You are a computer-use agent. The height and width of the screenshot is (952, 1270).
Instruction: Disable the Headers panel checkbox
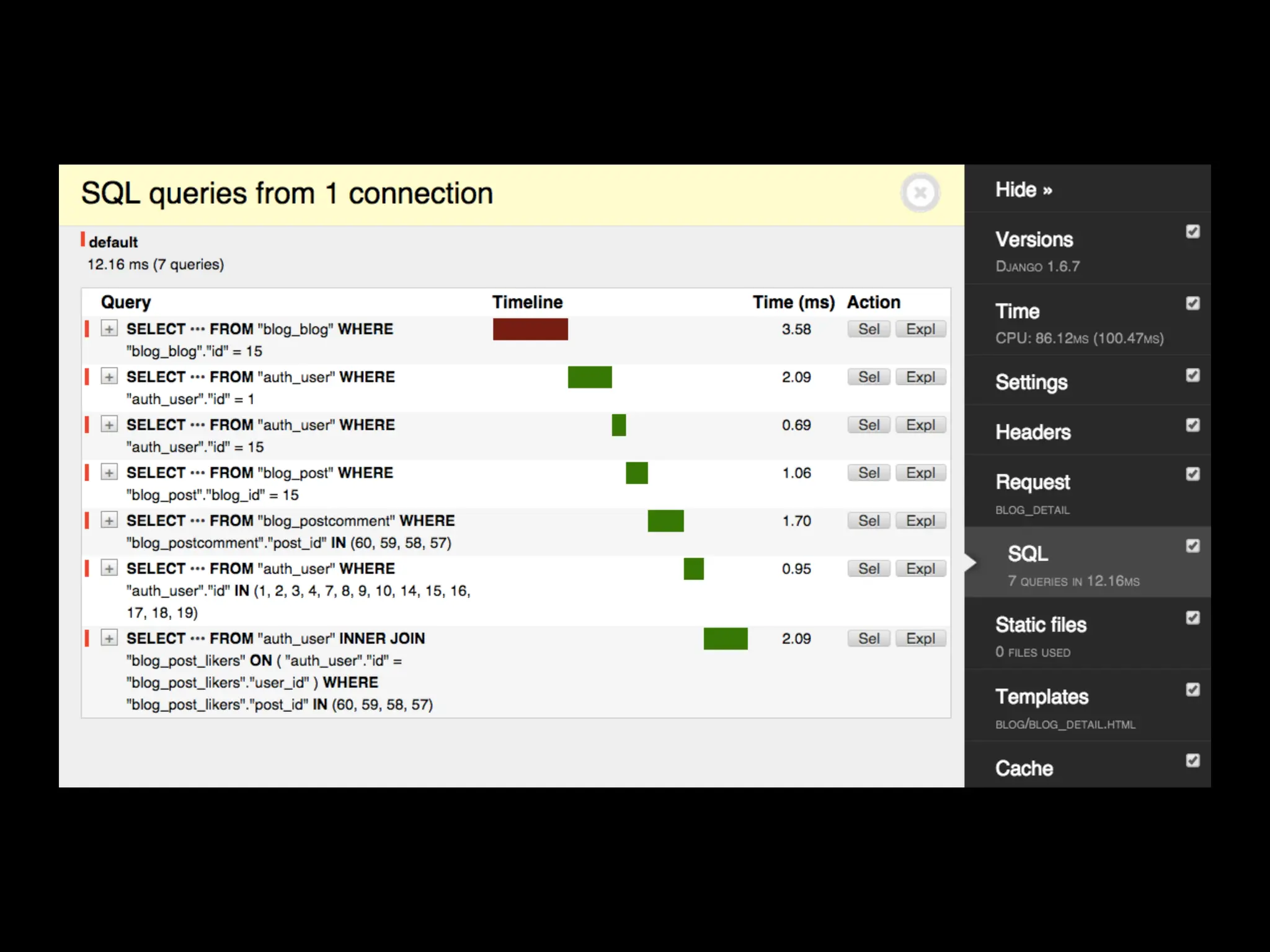[1192, 425]
